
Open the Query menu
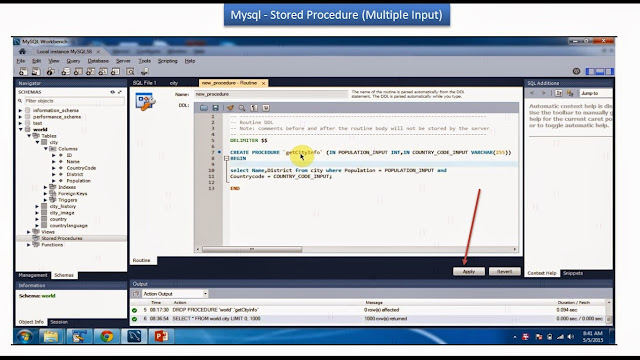pos(73,61)
